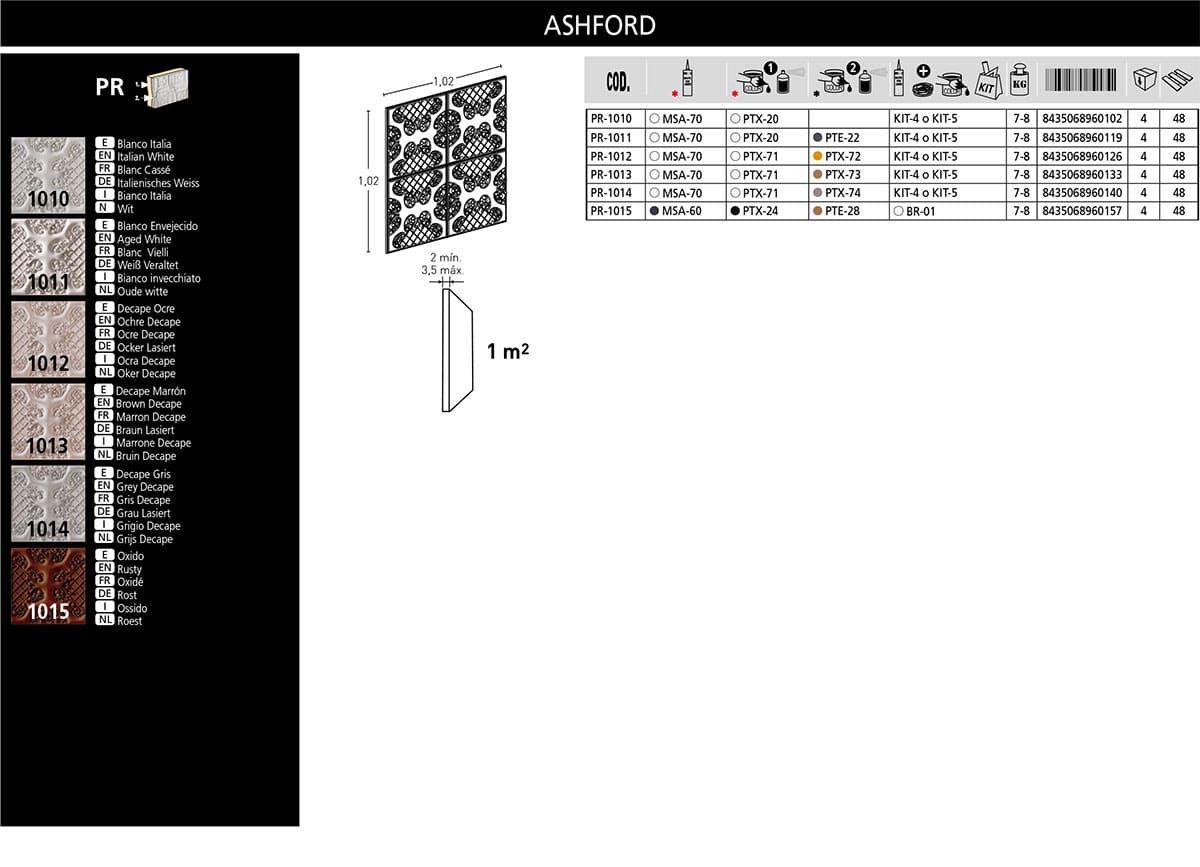Click the dark grey dot next to PTE-22
This screenshot has height=867, width=1200.
(818, 138)
